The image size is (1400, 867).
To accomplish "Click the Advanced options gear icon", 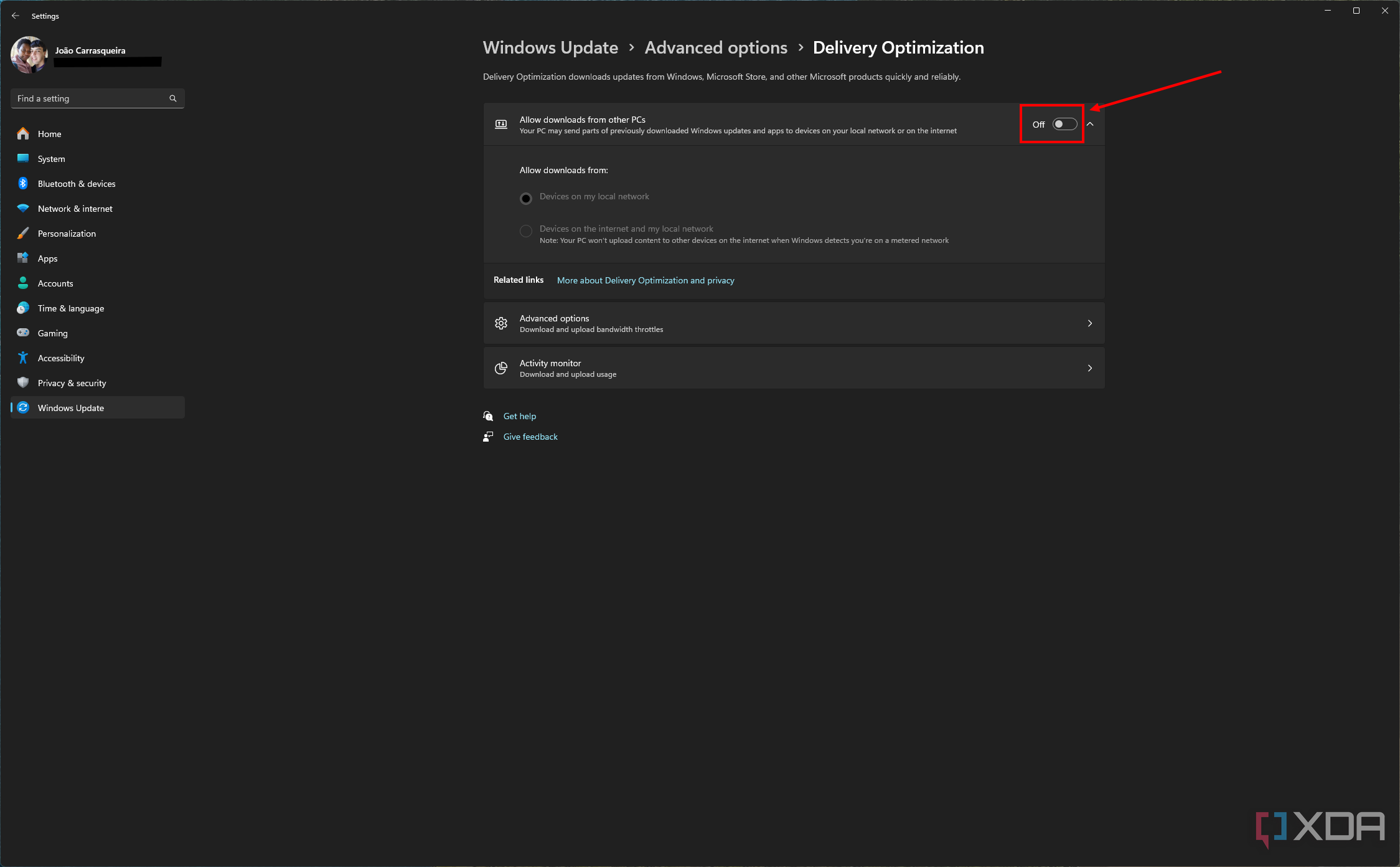I will pos(501,323).
